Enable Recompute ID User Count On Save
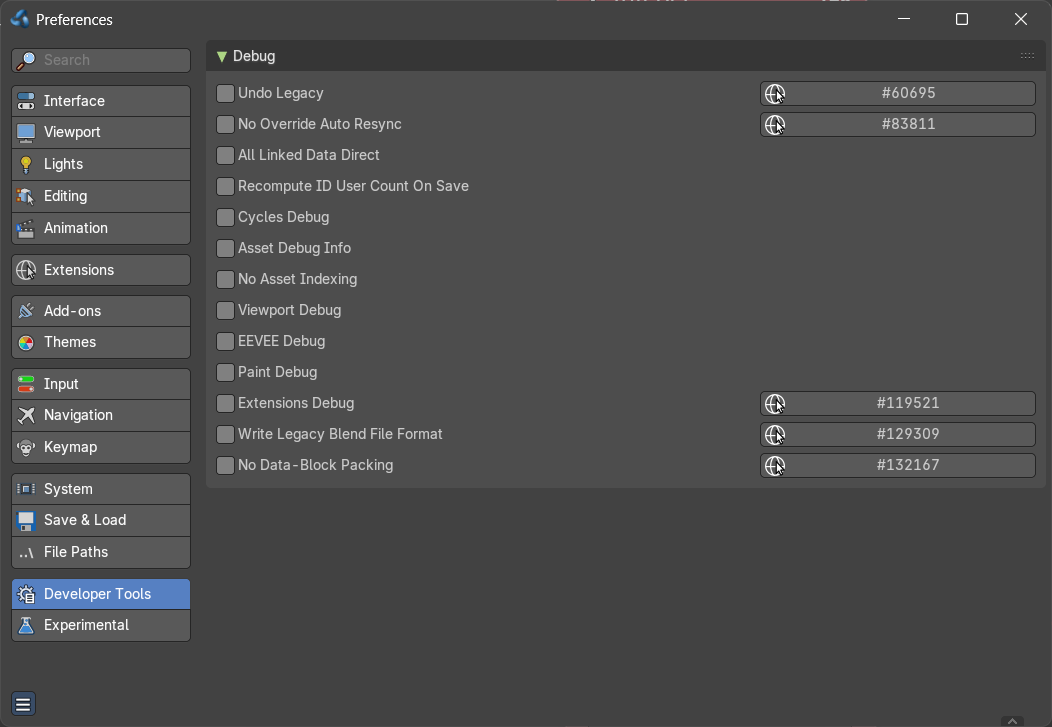The height and width of the screenshot is (727, 1052). 225,186
